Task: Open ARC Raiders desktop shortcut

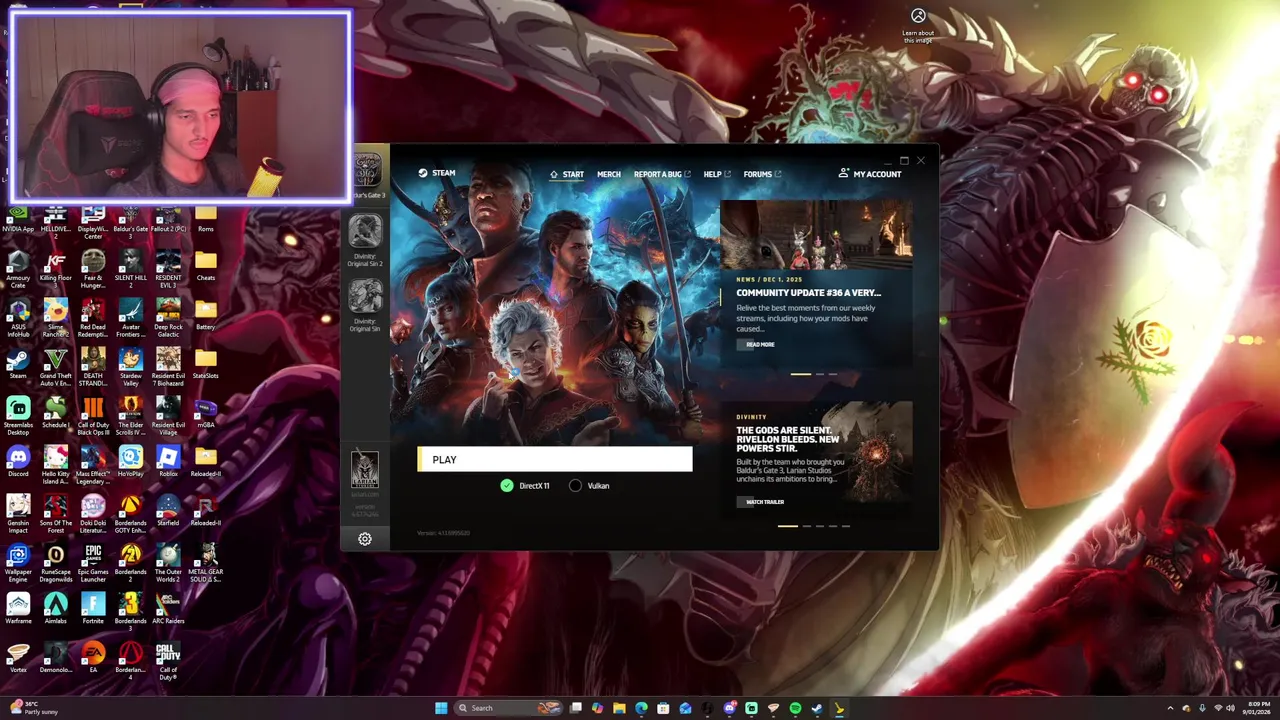Action: click(168, 609)
